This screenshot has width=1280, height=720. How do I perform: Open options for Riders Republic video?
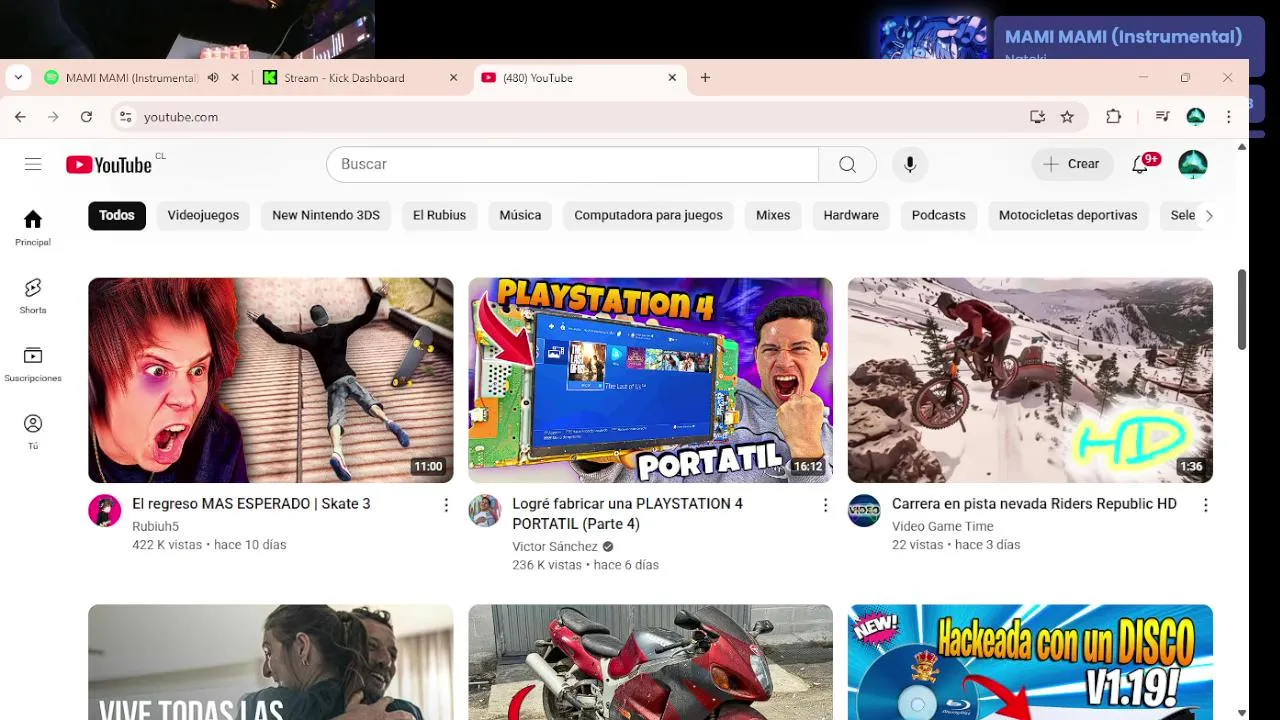[1205, 506]
